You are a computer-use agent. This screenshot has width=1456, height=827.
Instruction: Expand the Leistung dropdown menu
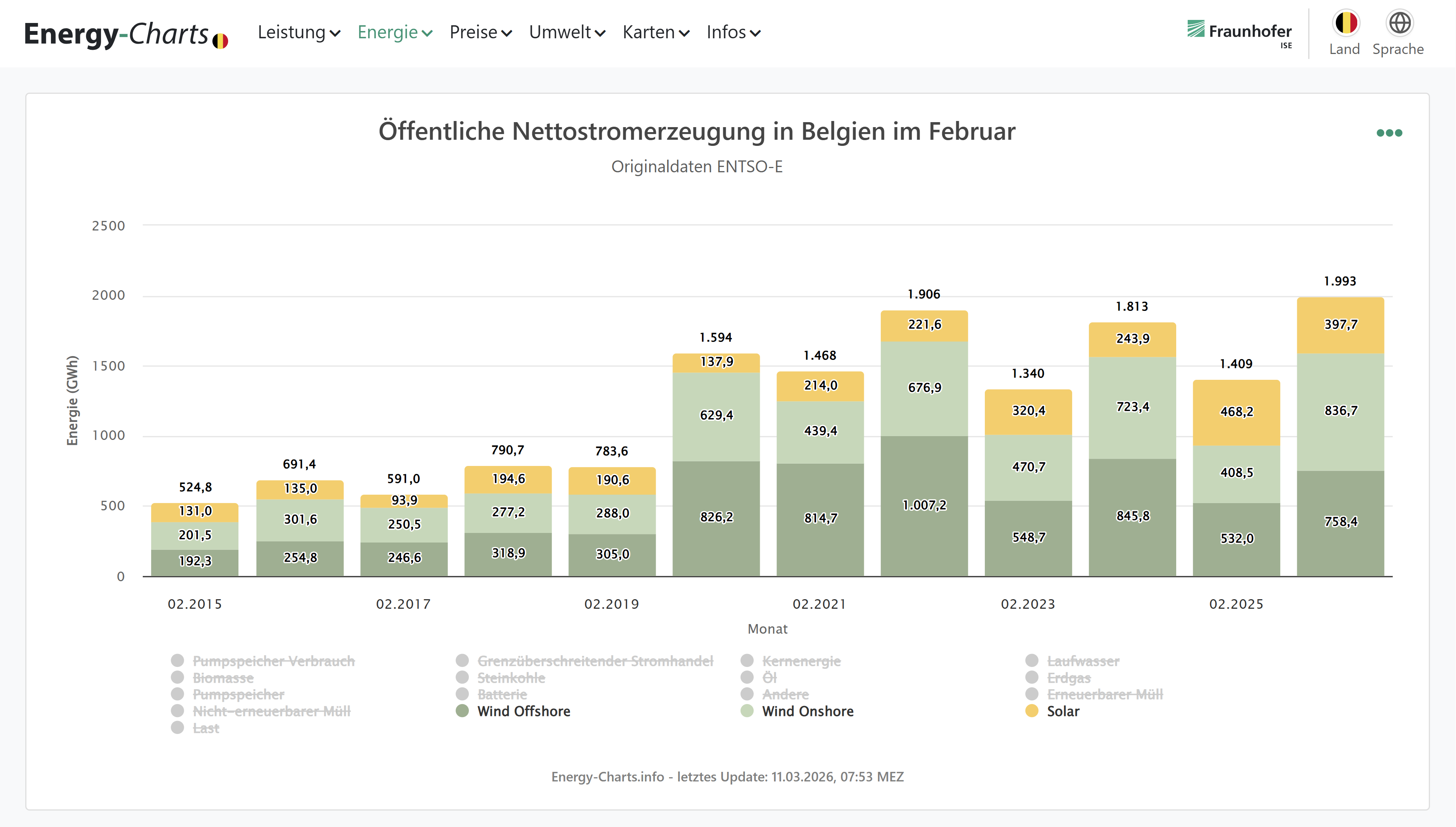[299, 33]
